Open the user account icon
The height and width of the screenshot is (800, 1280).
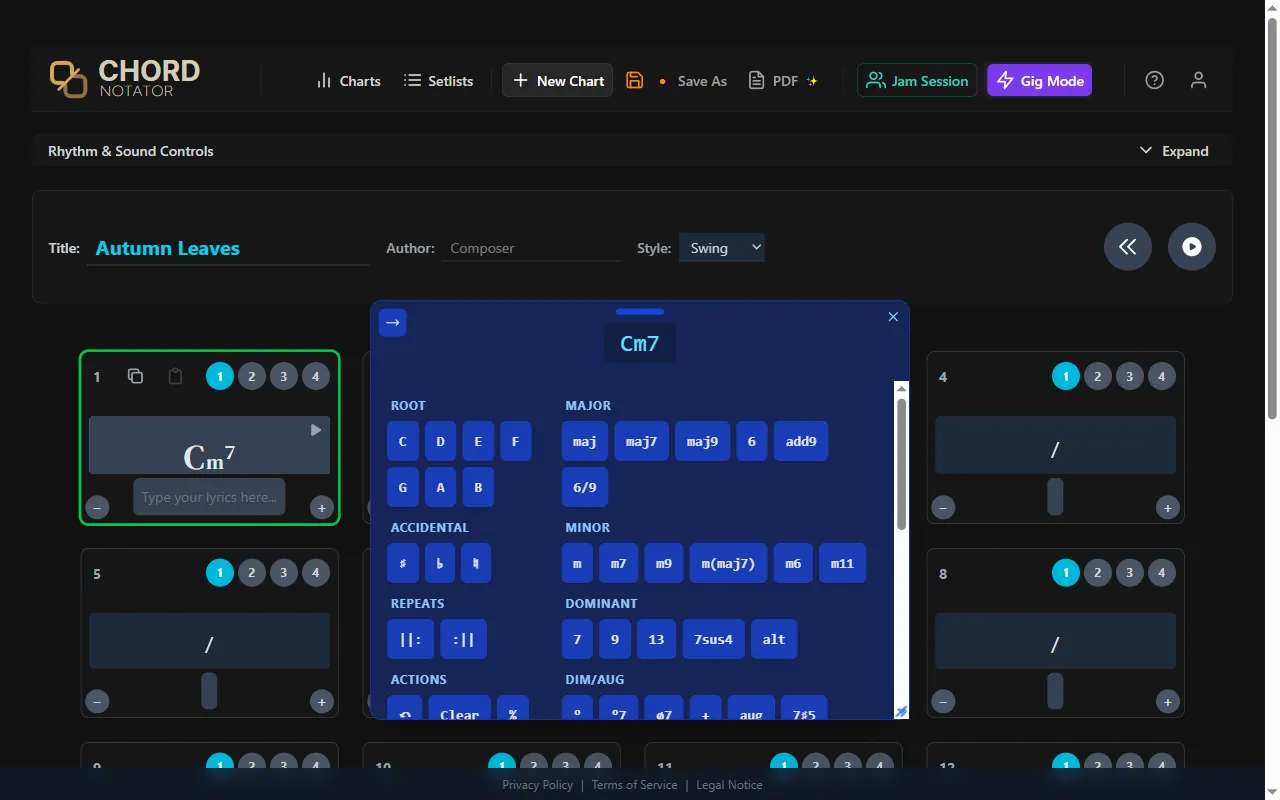[1198, 79]
